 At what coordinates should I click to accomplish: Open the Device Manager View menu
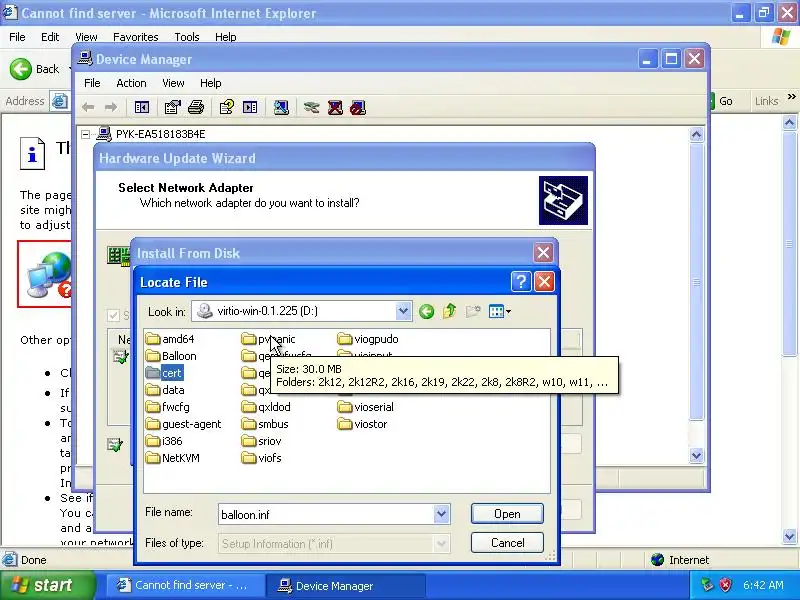click(173, 83)
